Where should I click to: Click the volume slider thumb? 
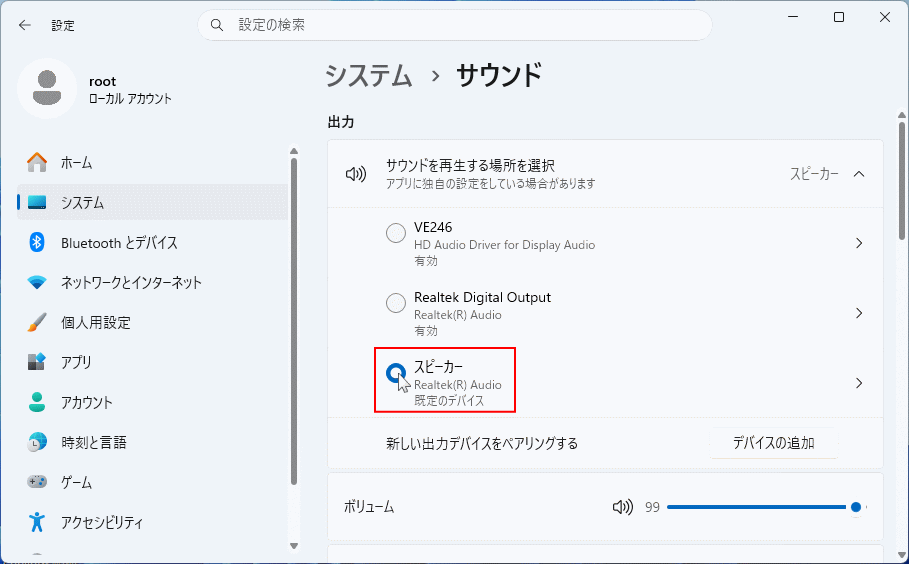[856, 507]
